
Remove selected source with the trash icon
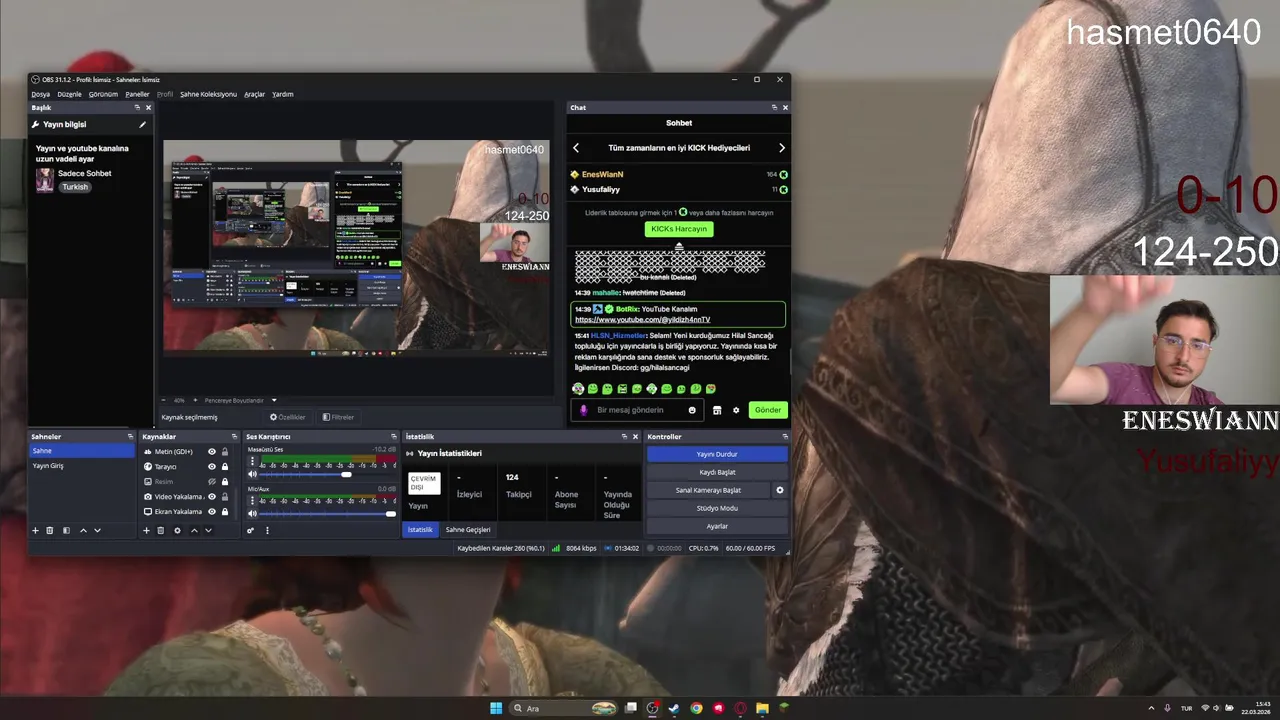(x=160, y=530)
